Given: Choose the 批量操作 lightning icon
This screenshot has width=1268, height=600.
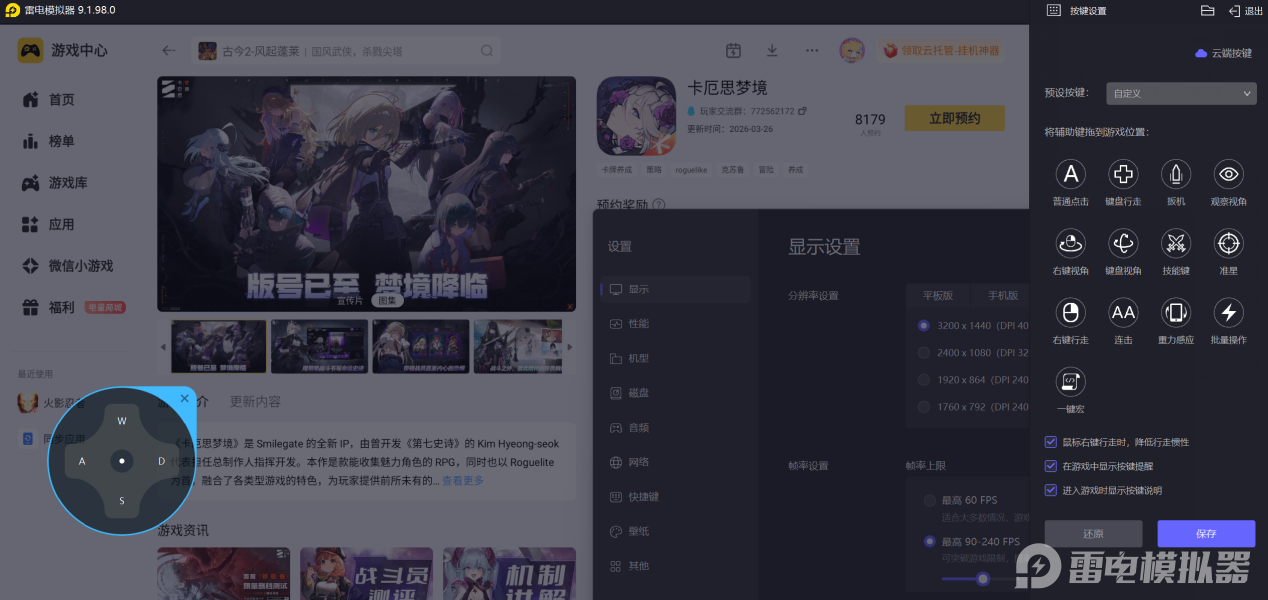Looking at the screenshot, I should (1229, 312).
